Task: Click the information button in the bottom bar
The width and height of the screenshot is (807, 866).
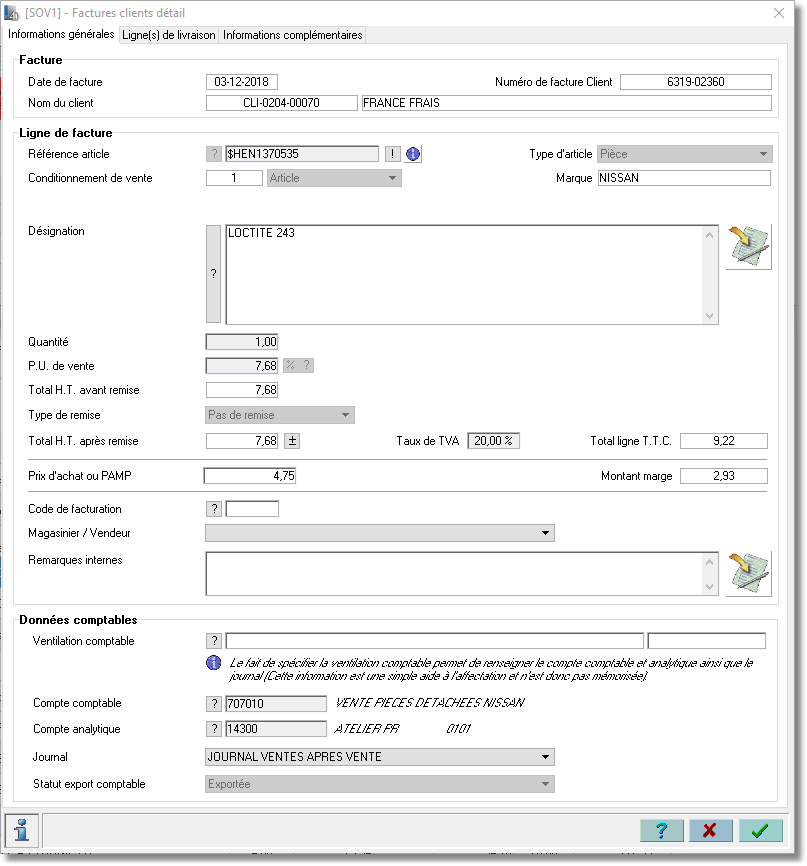Action: tap(22, 830)
